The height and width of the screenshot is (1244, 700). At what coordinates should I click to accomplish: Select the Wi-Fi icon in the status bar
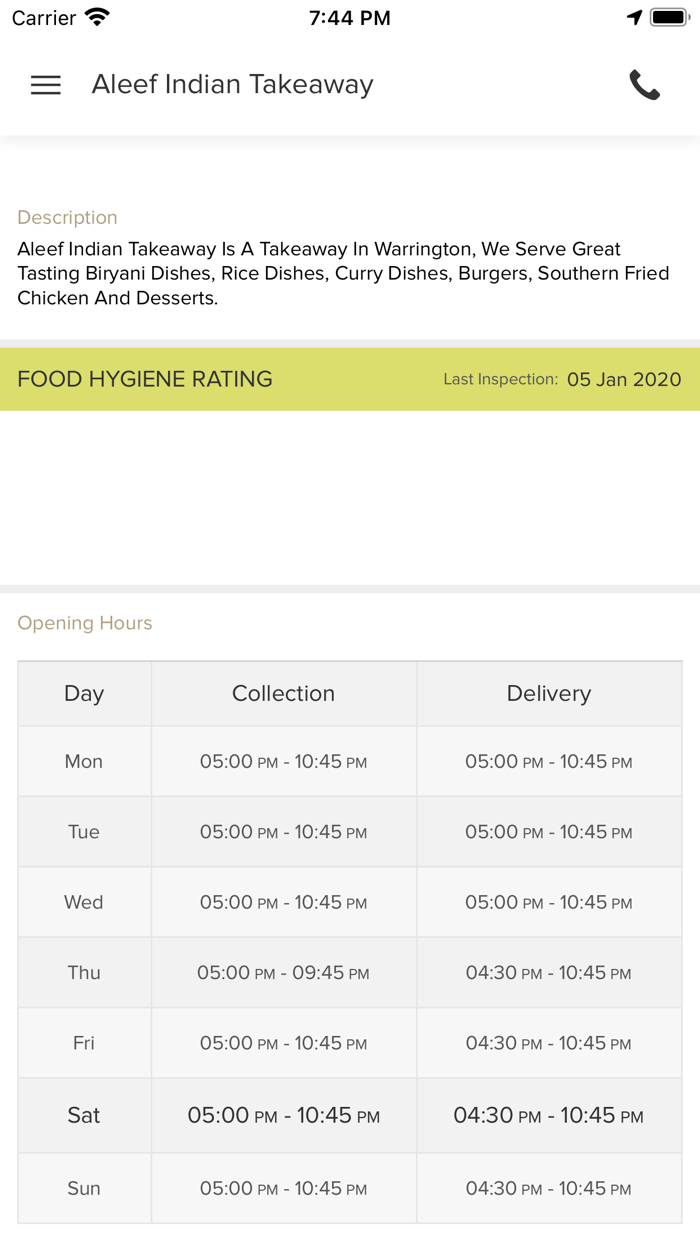click(93, 15)
